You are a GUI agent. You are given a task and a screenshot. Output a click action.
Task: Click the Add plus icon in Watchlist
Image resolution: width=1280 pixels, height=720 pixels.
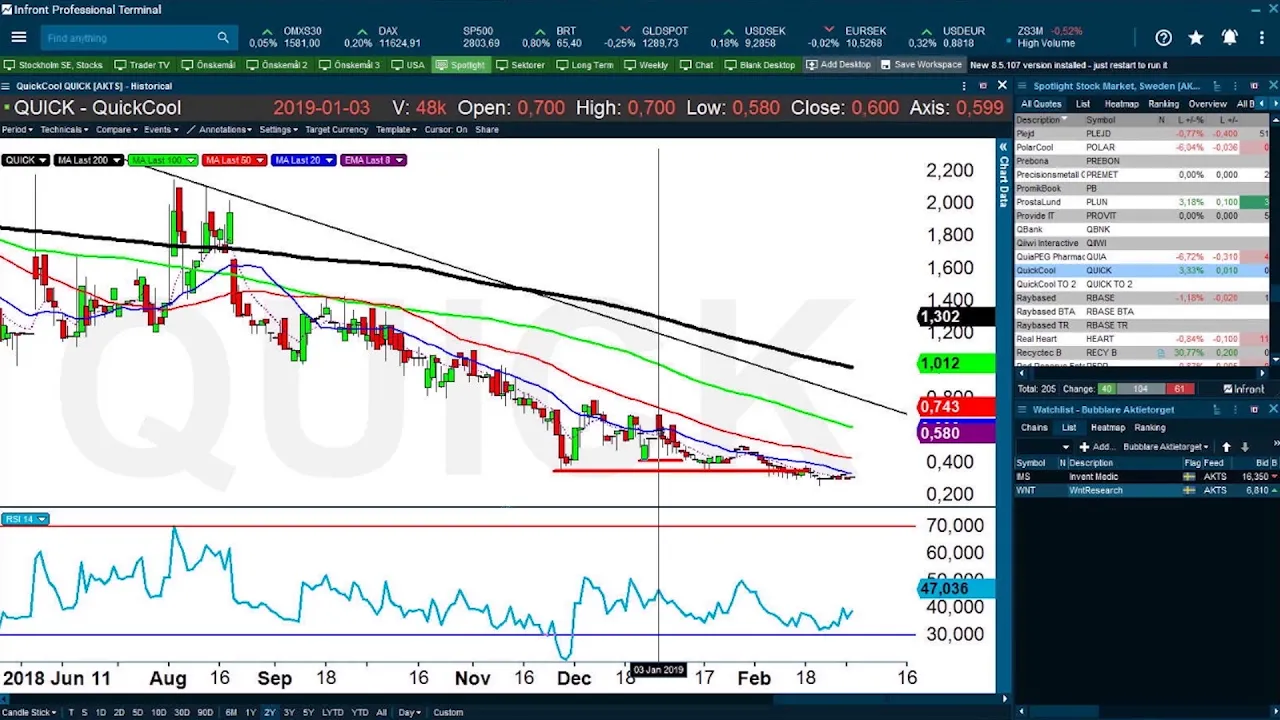[1084, 447]
